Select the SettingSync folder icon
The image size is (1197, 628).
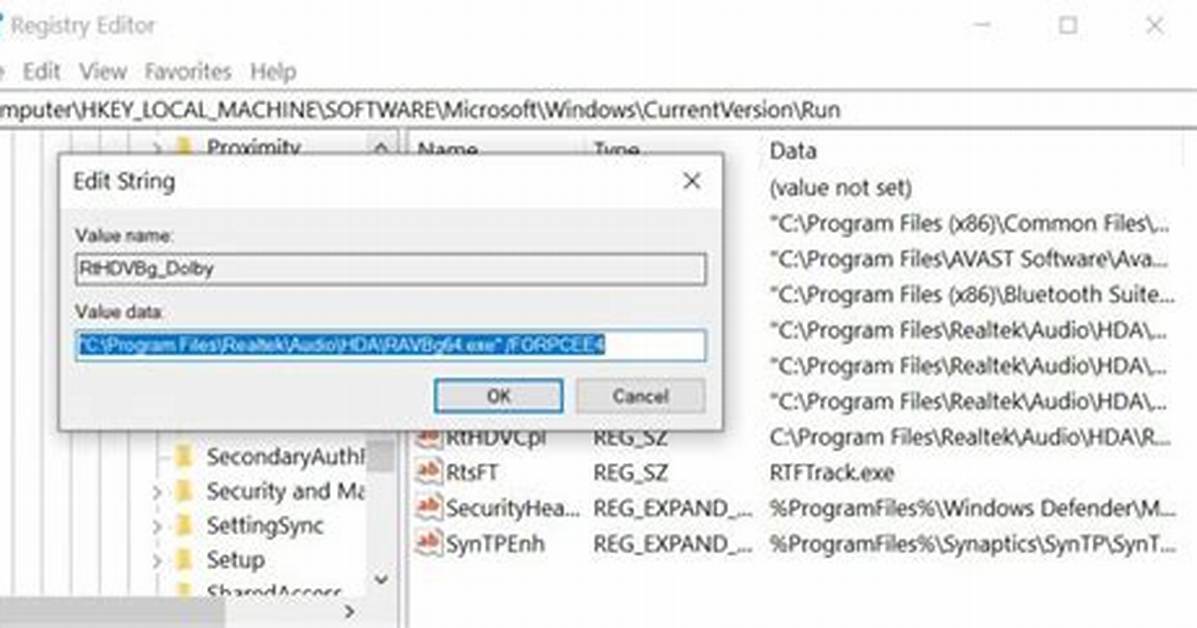(184, 525)
